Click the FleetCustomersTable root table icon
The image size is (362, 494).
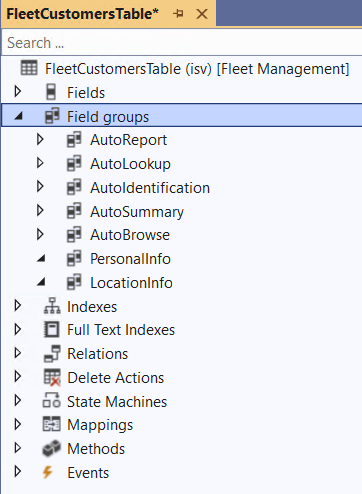point(29,68)
